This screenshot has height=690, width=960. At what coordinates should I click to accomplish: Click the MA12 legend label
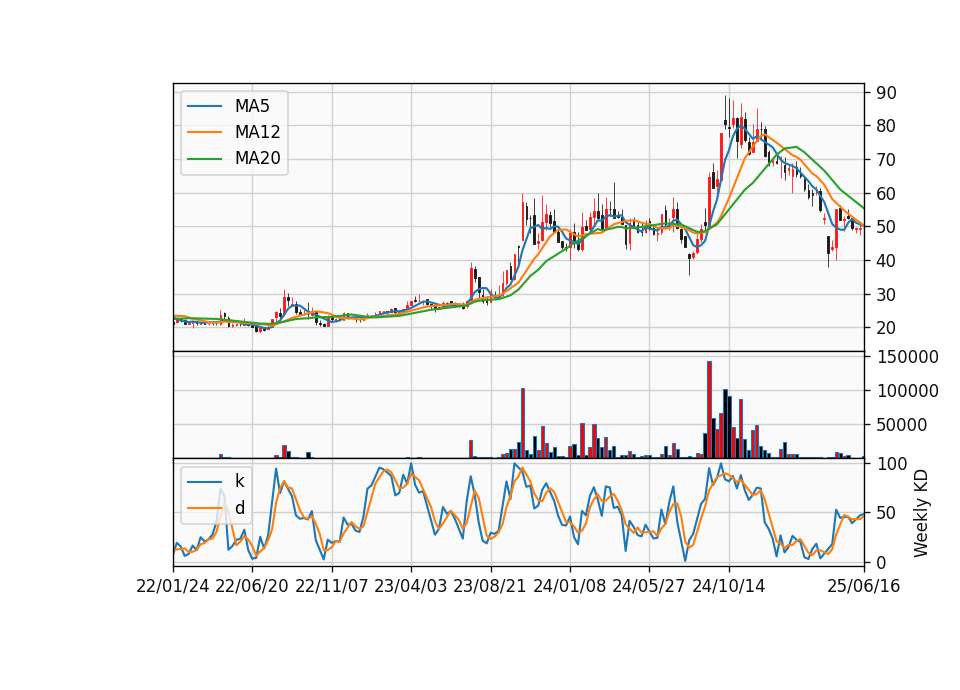coord(257,132)
